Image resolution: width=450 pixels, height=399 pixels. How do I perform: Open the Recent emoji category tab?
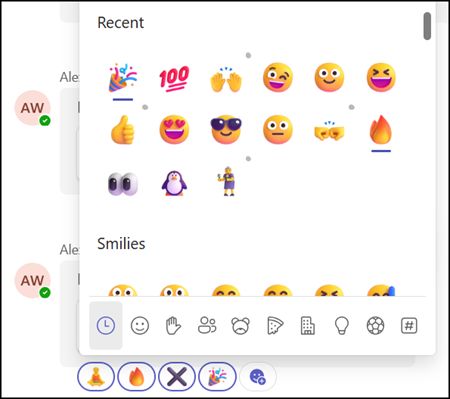(106, 325)
